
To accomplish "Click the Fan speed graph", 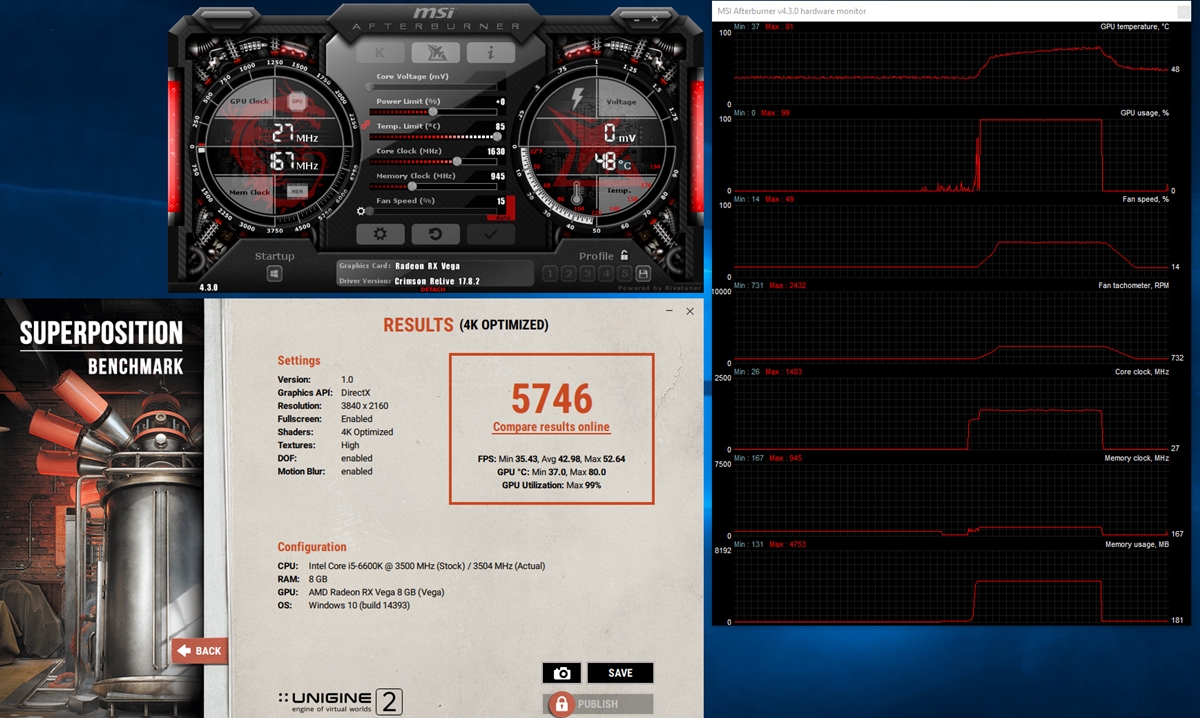I will pos(949,240).
